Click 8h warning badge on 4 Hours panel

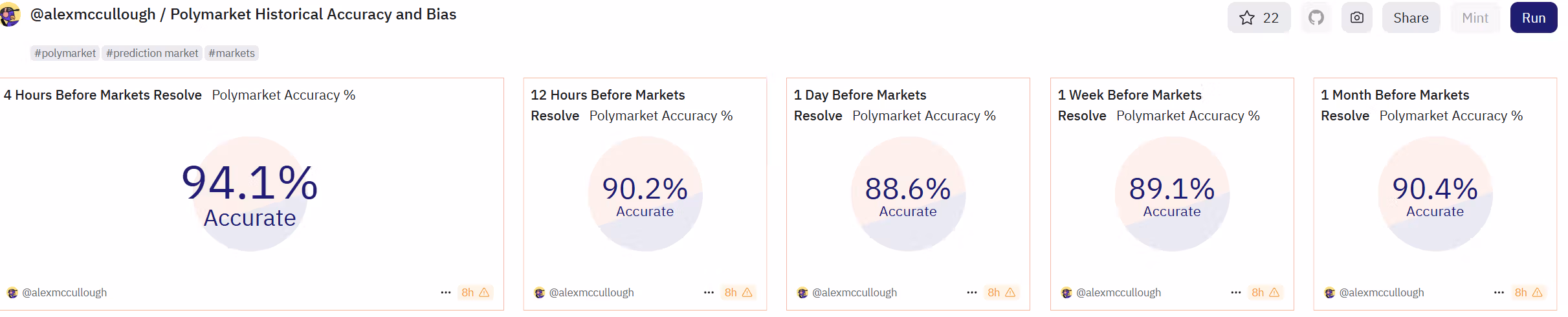pos(476,292)
